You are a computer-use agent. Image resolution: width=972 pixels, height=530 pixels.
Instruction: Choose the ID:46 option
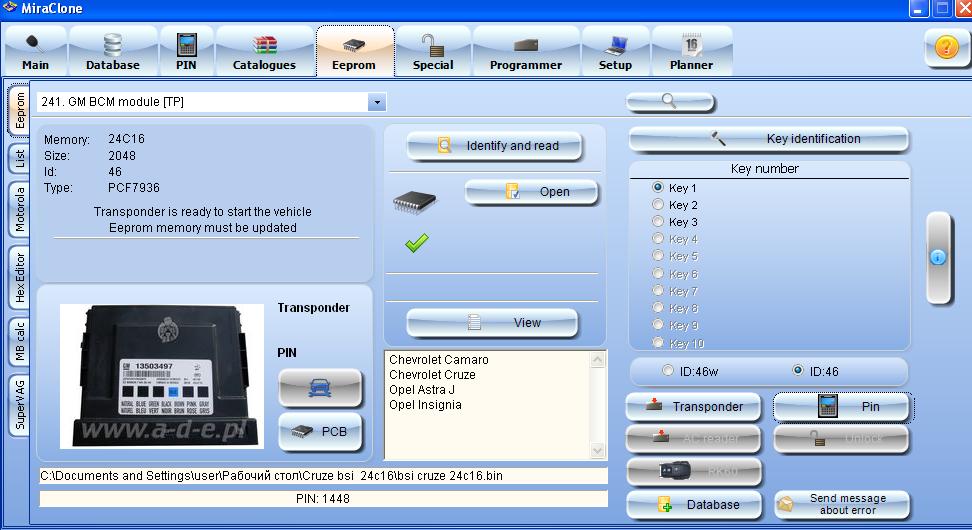coord(798,371)
